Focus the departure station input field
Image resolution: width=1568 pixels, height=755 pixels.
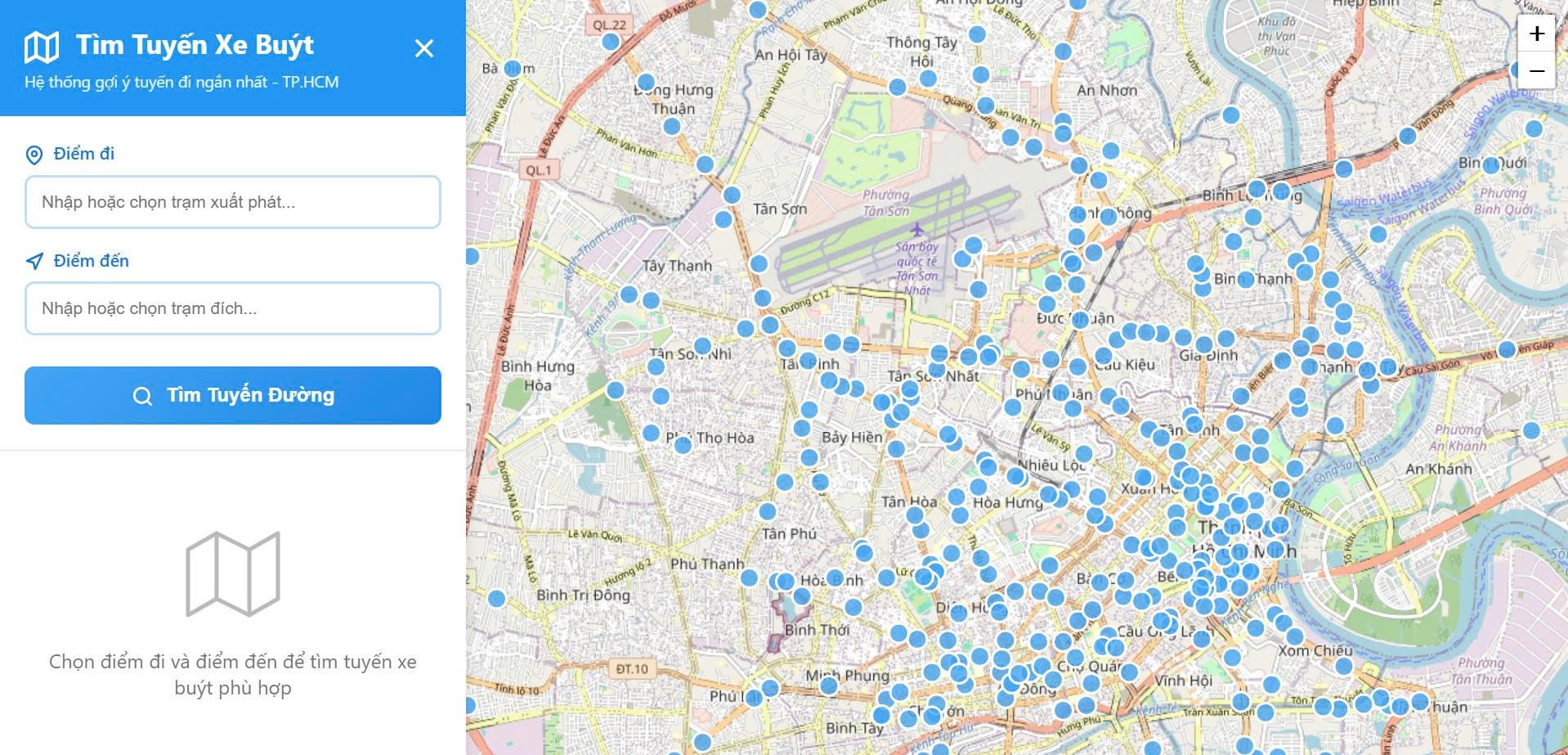[x=233, y=202]
